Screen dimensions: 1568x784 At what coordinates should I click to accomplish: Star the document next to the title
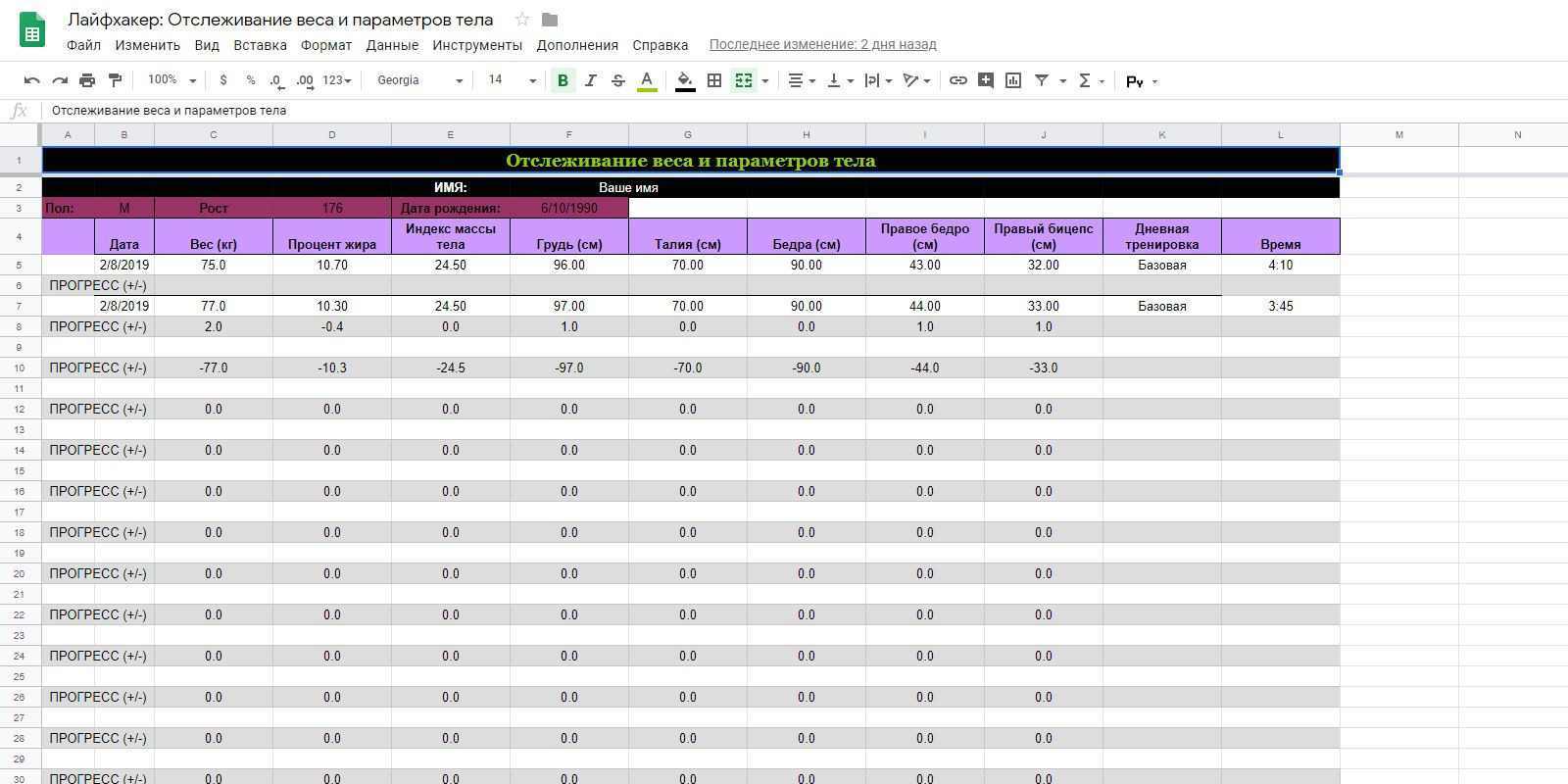[x=522, y=20]
